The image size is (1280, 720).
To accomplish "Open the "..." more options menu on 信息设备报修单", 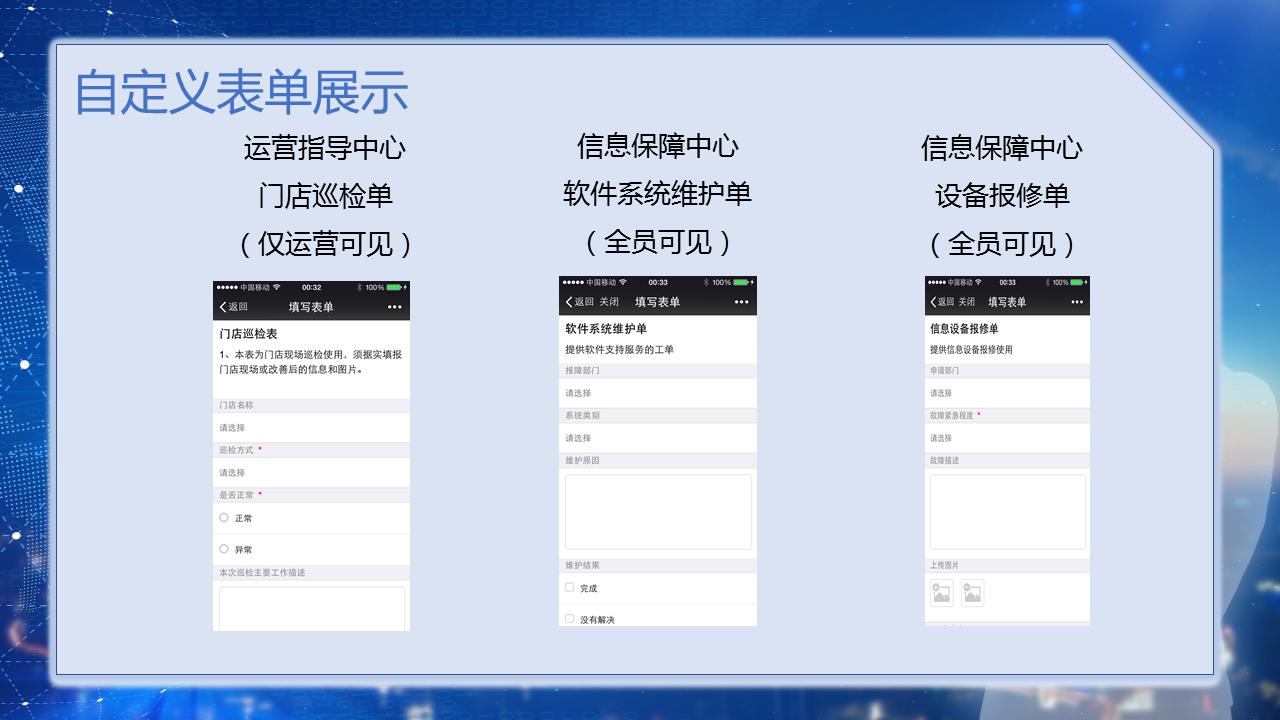I will [1076, 302].
